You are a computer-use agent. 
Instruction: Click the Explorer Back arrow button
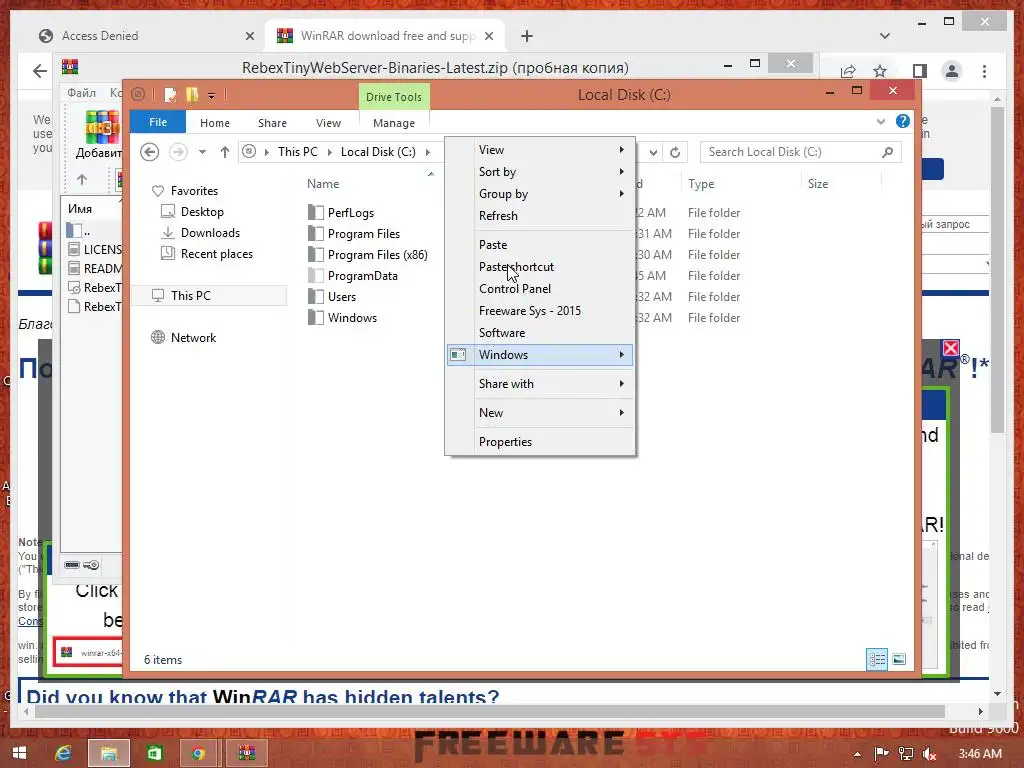point(150,152)
